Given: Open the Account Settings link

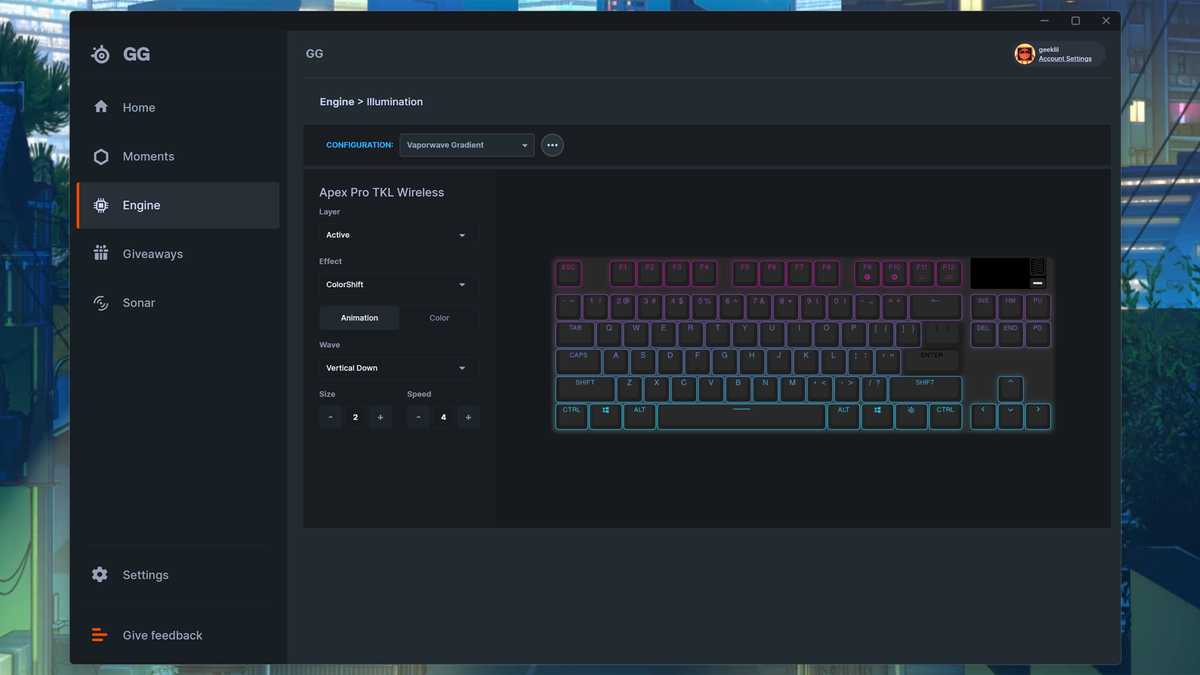Looking at the screenshot, I should click(1065, 59).
